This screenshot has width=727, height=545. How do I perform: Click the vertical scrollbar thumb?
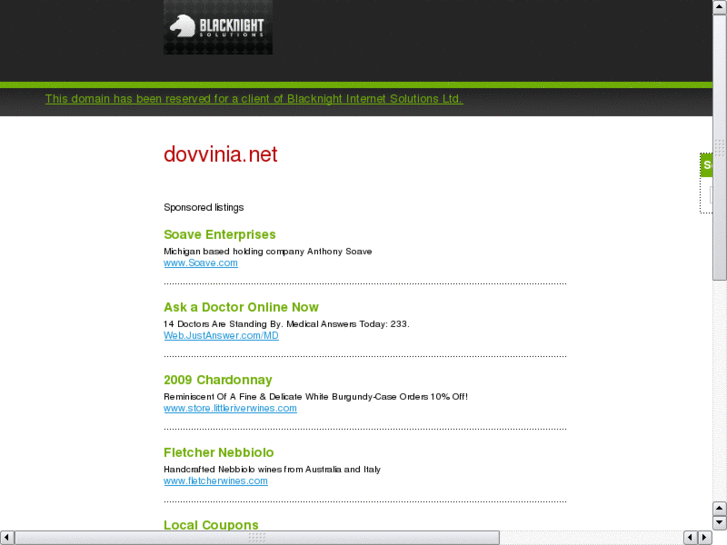(719, 147)
